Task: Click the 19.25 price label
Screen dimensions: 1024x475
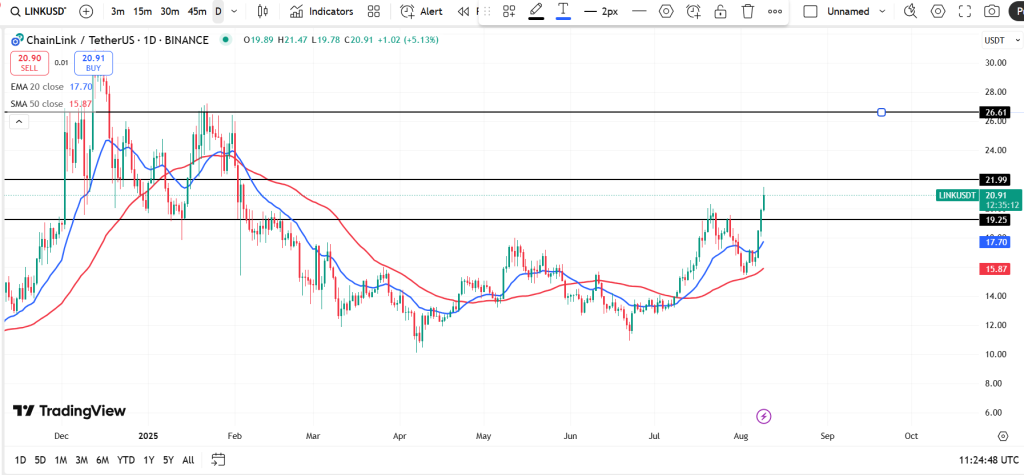Action: click(994, 220)
